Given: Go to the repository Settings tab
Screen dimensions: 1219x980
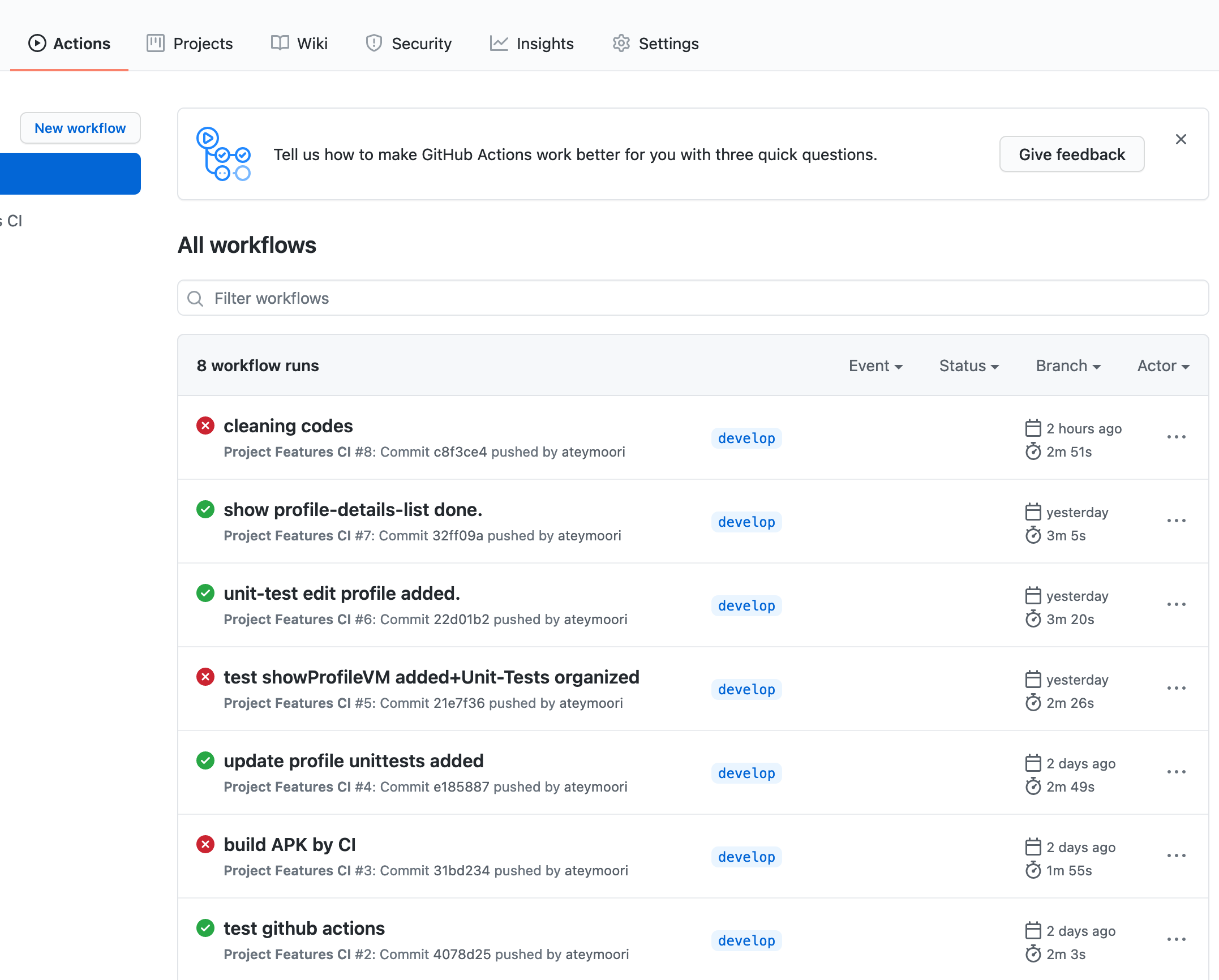Looking at the screenshot, I should point(655,44).
